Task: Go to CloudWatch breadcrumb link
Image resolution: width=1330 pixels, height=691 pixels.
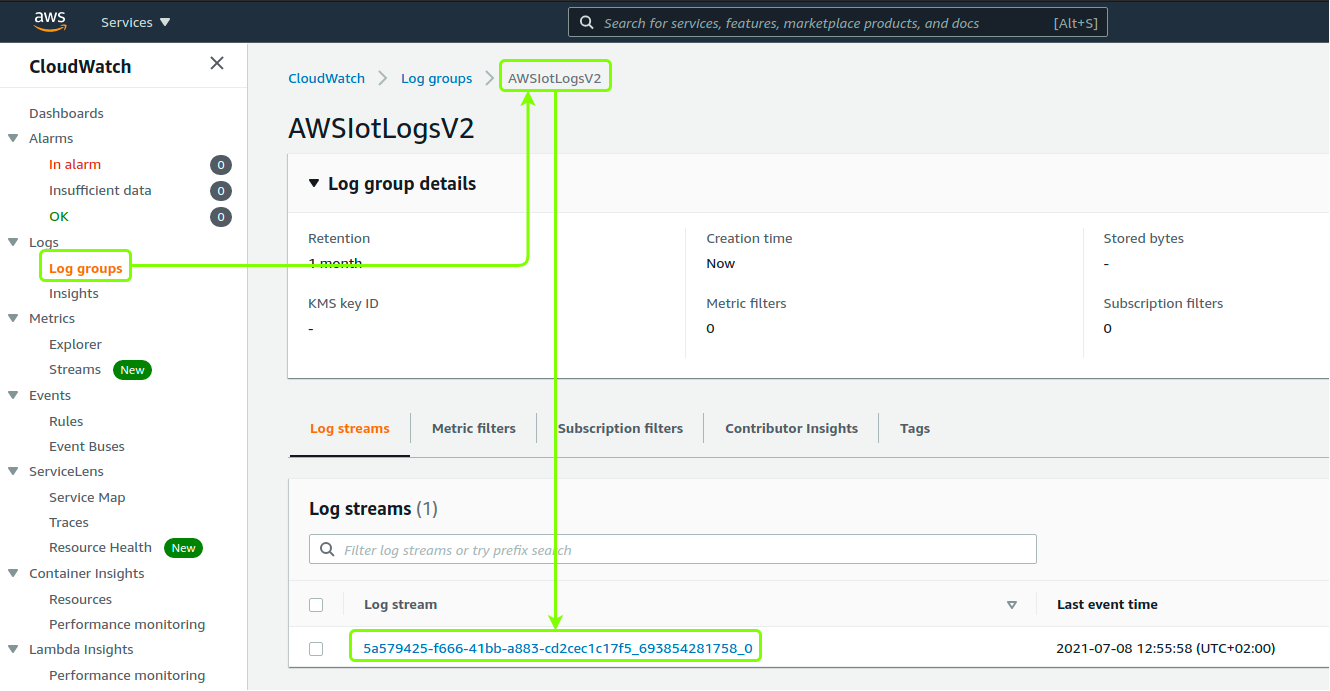Action: [x=326, y=78]
